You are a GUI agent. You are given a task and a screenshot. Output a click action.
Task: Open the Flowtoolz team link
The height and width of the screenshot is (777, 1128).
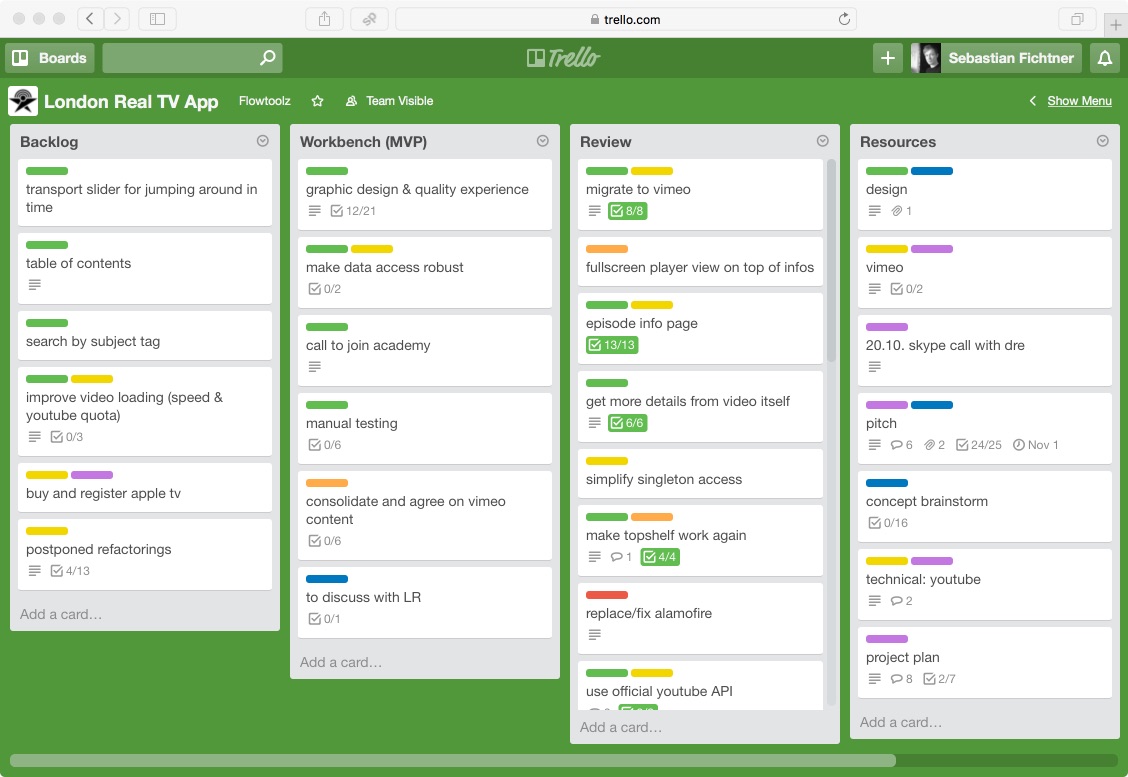(x=265, y=101)
